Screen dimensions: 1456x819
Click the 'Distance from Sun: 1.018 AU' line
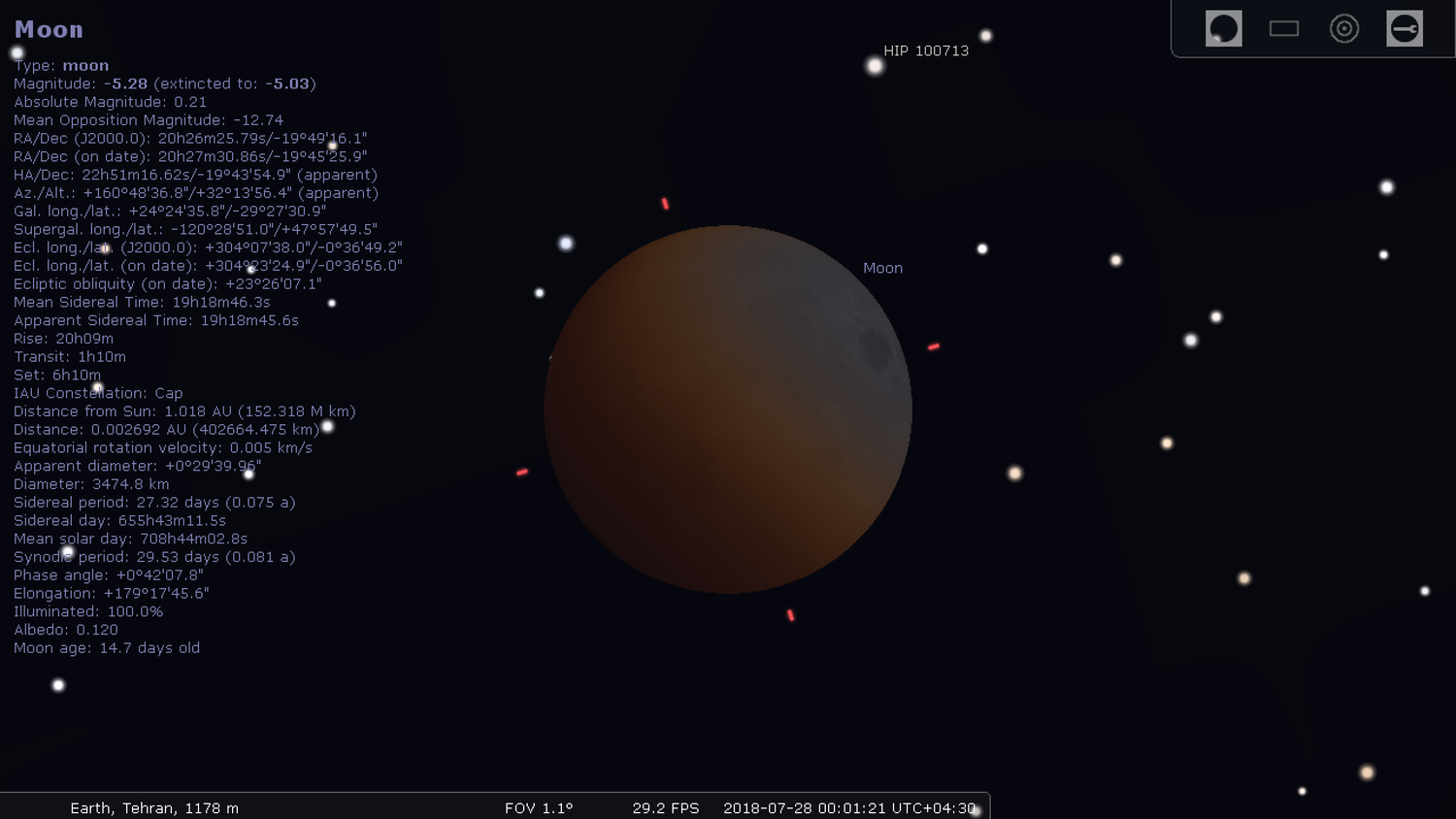pos(184,411)
